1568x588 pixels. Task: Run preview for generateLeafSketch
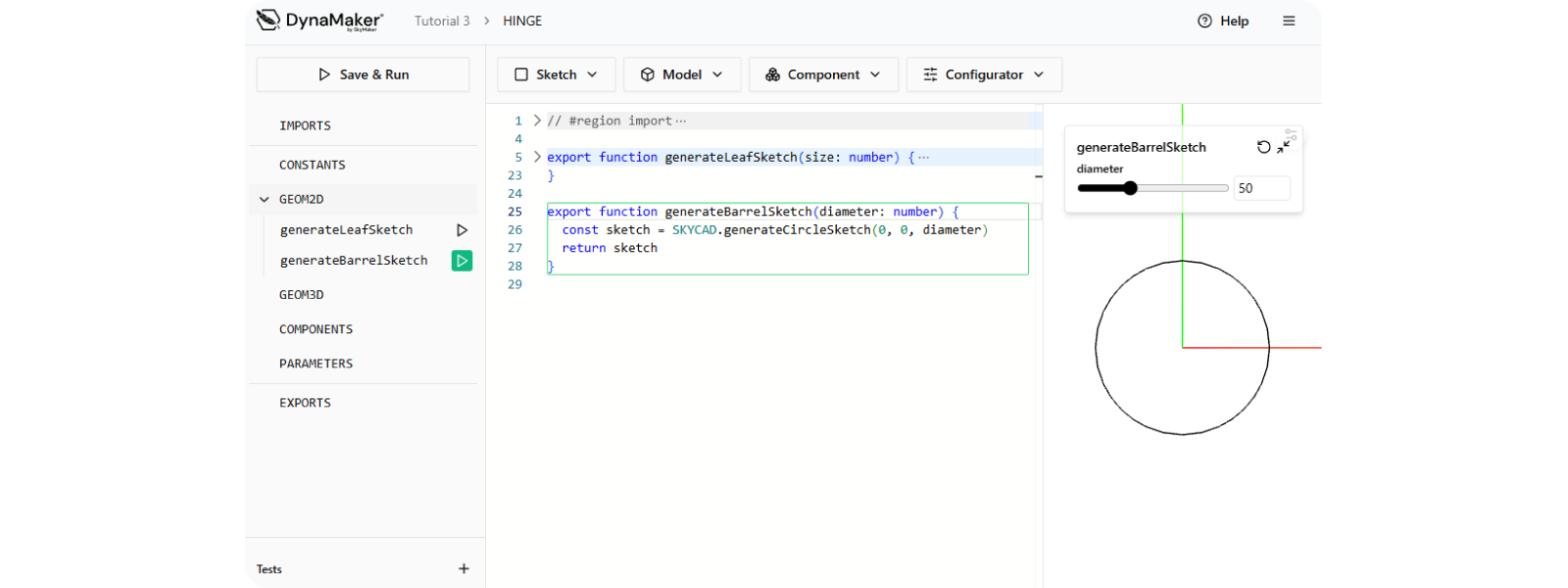462,230
